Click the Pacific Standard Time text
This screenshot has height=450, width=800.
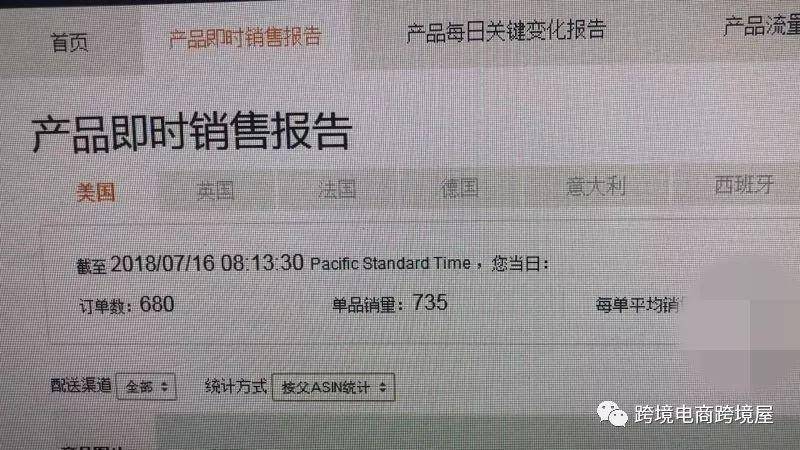pyautogui.click(x=390, y=263)
